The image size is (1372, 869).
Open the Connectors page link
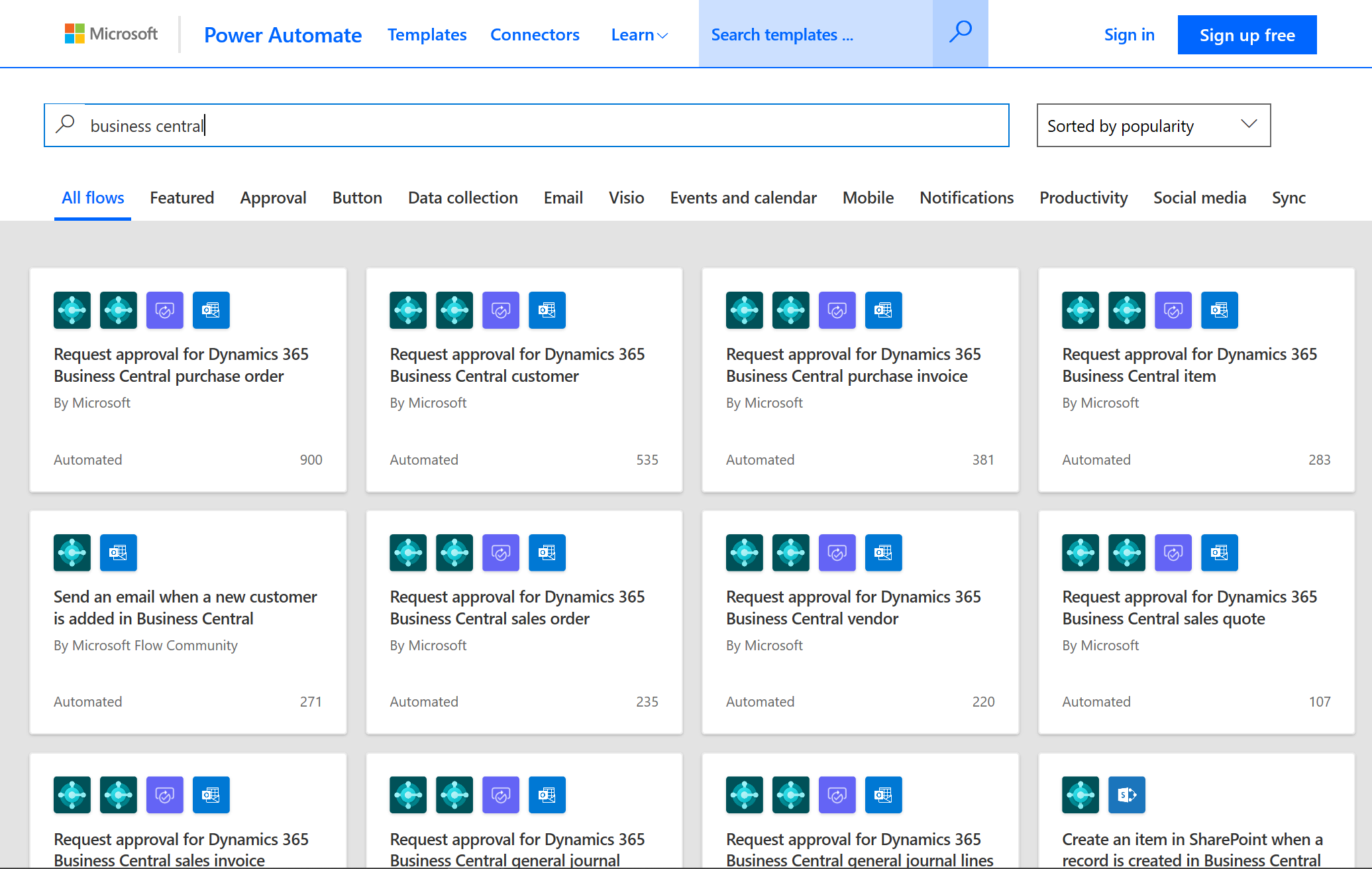535,35
